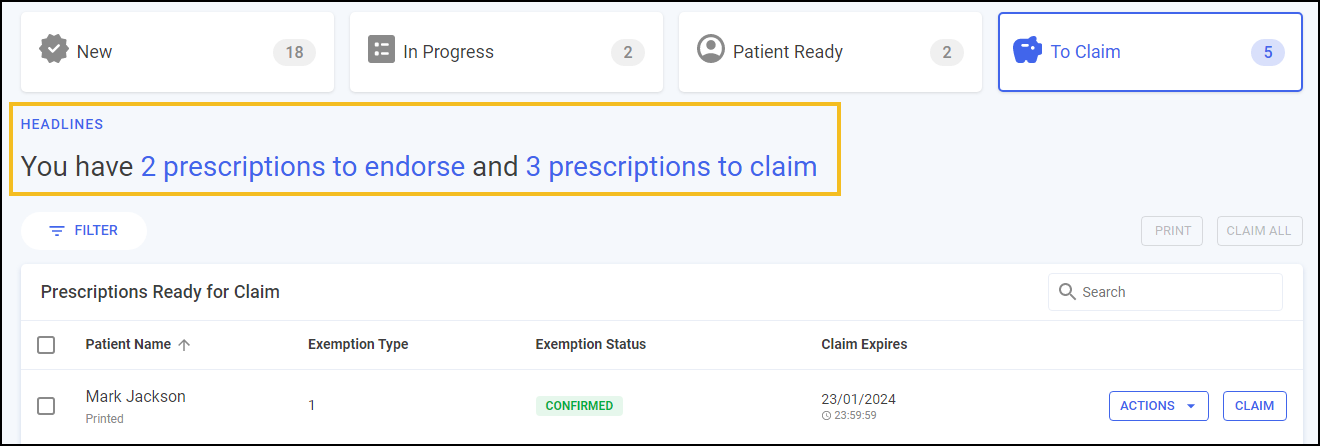The height and width of the screenshot is (446, 1320).
Task: Tick the select-all header checkbox
Action: [46, 345]
